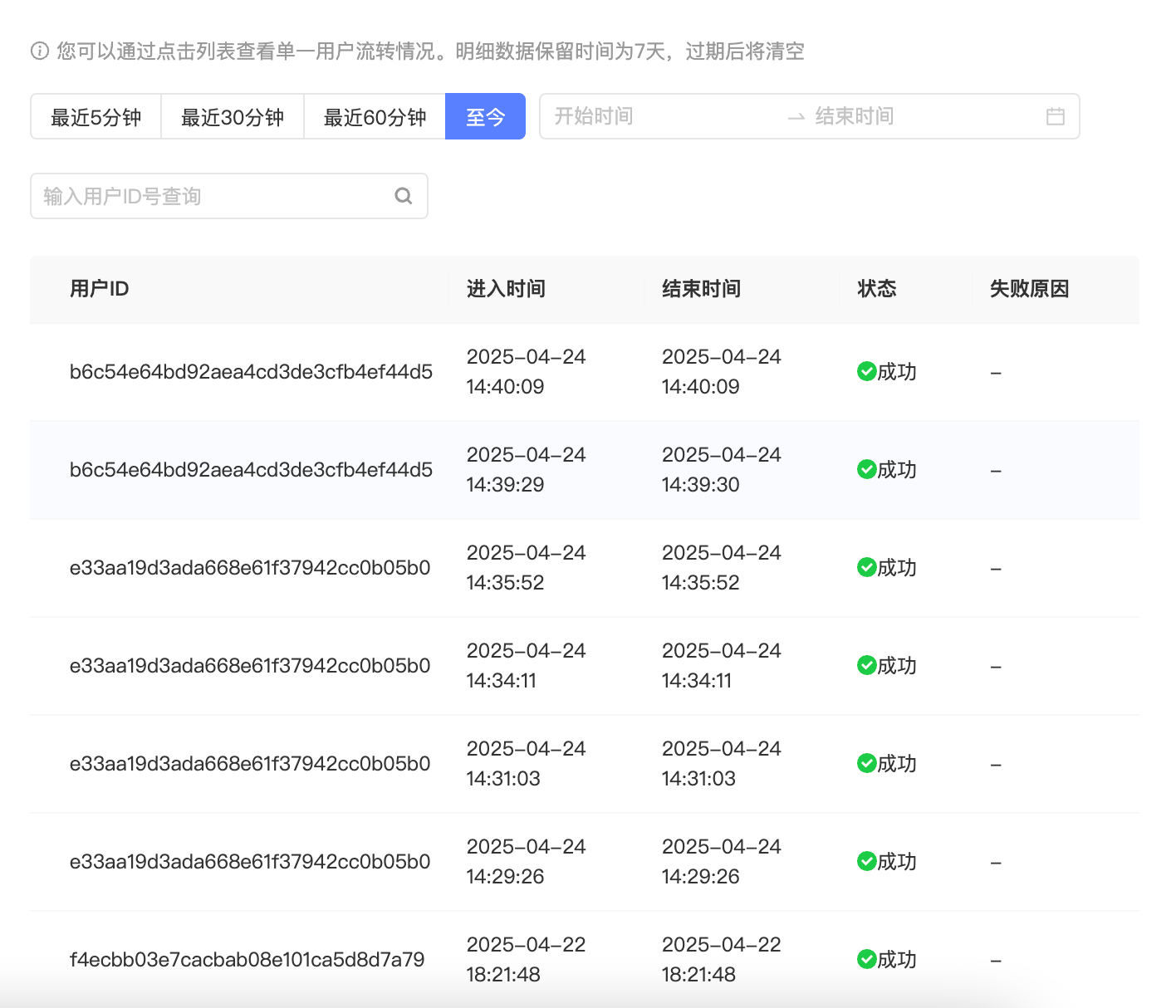Viewport: 1176px width, 1008px height.
Task: Click the magnifier search icon in the user ID box
Action: click(404, 196)
